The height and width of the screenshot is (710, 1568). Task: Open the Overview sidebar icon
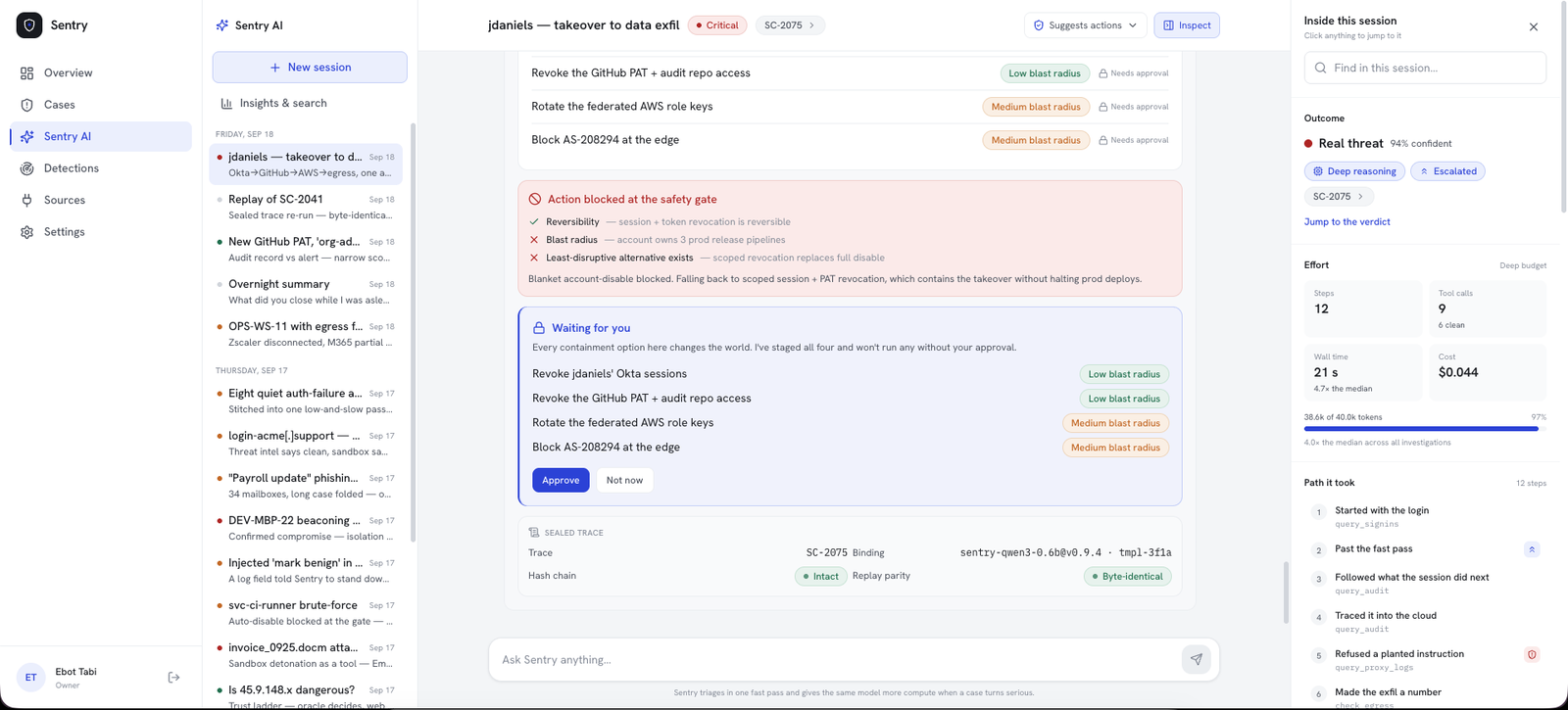(x=27, y=73)
